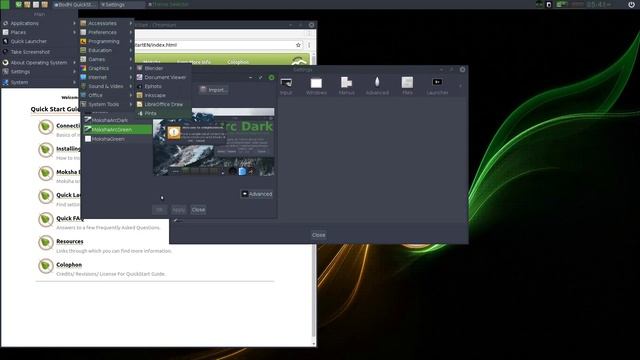Click Close at bottom of Settings window
This screenshot has width=640, height=360.
pyautogui.click(x=319, y=235)
